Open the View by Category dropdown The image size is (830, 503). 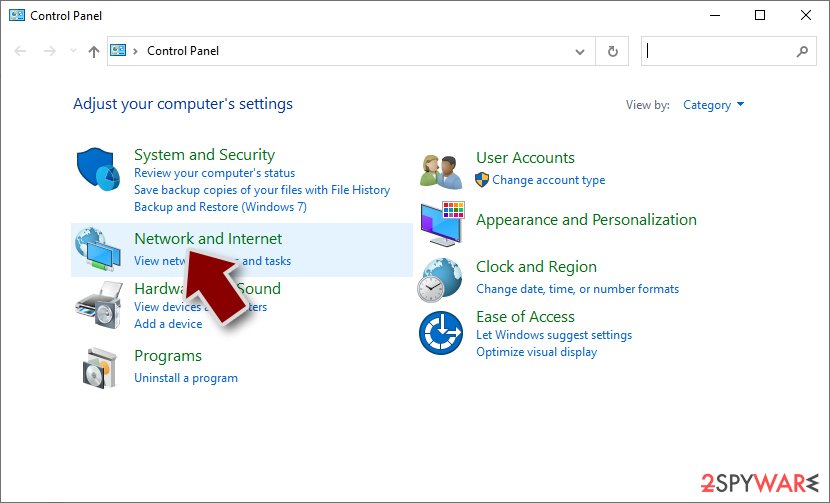tap(713, 105)
